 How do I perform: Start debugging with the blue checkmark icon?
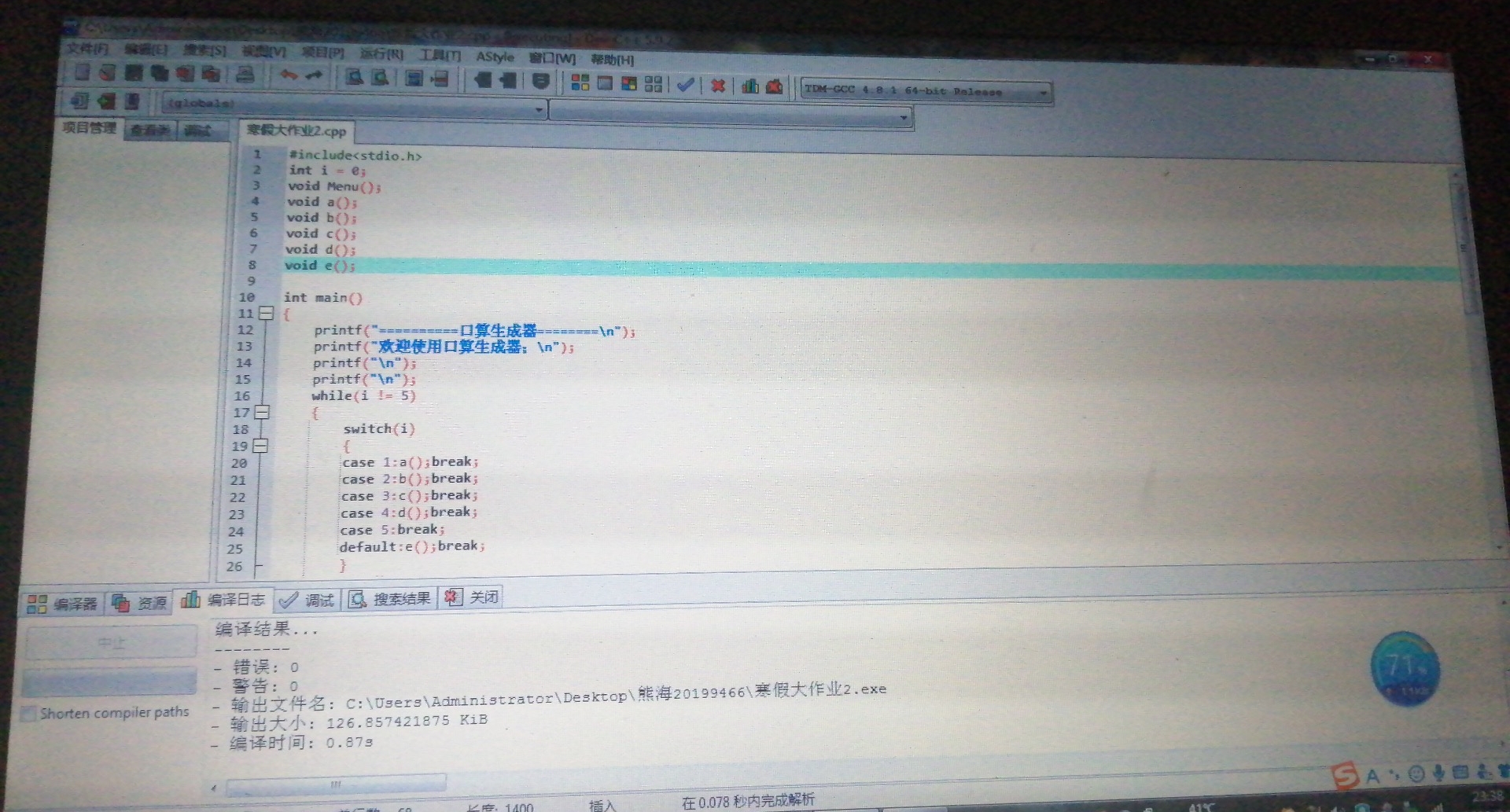pyautogui.click(x=686, y=84)
